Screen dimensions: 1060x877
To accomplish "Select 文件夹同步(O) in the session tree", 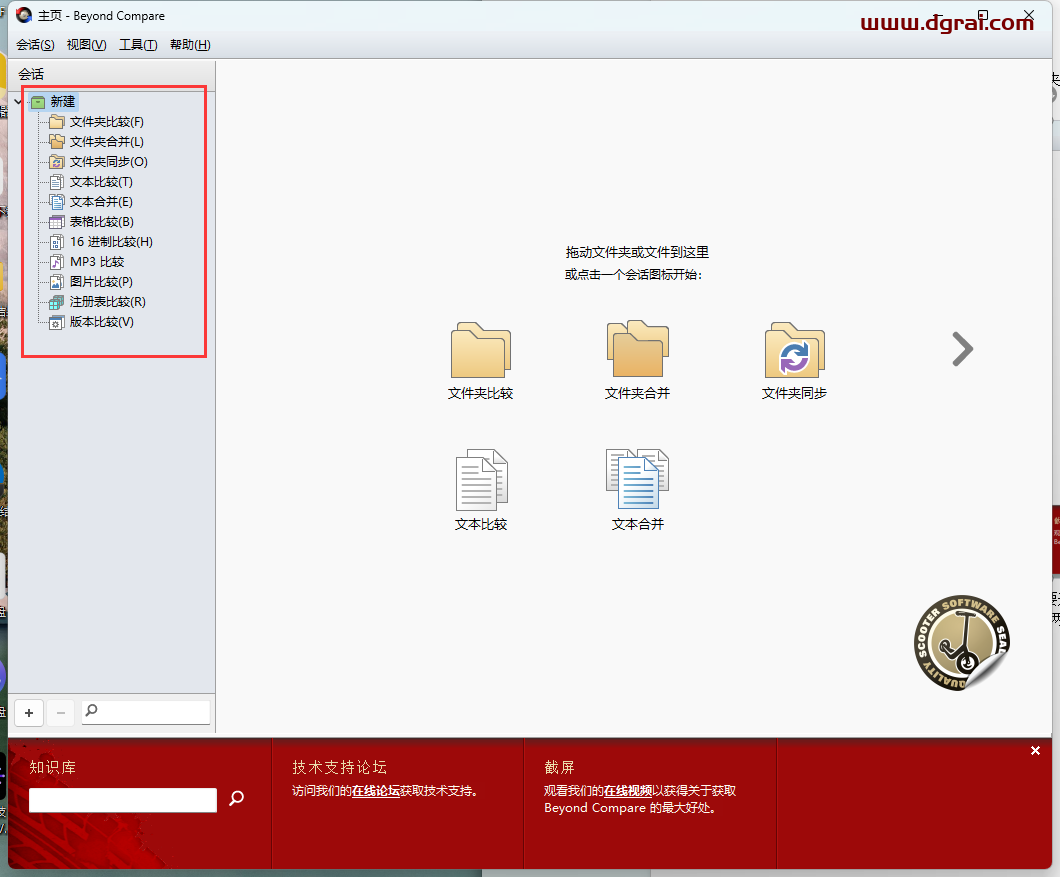I will (108, 162).
